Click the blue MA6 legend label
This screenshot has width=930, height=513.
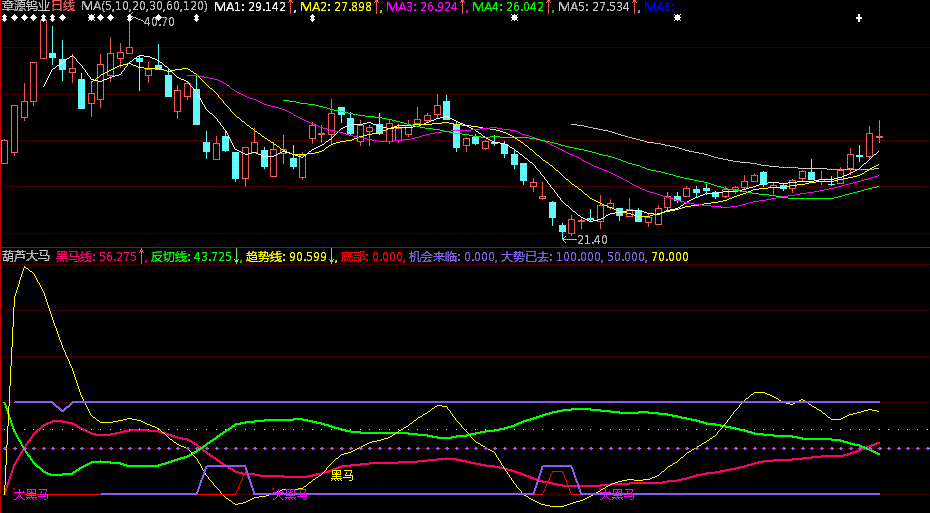(x=659, y=7)
